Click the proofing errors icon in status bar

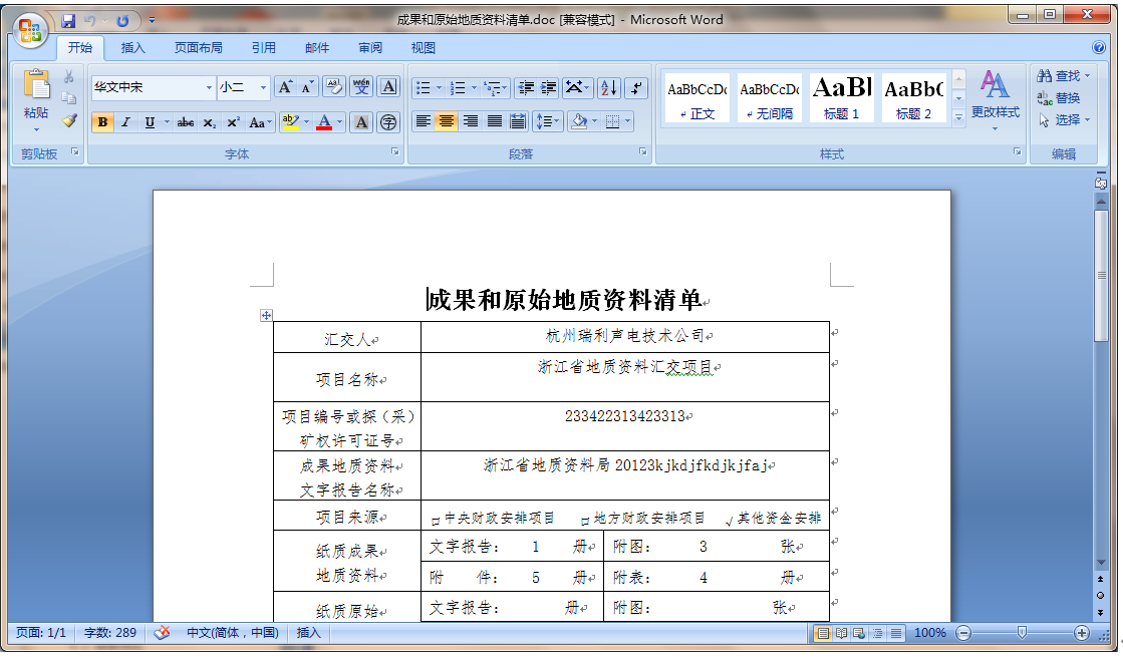pos(163,633)
